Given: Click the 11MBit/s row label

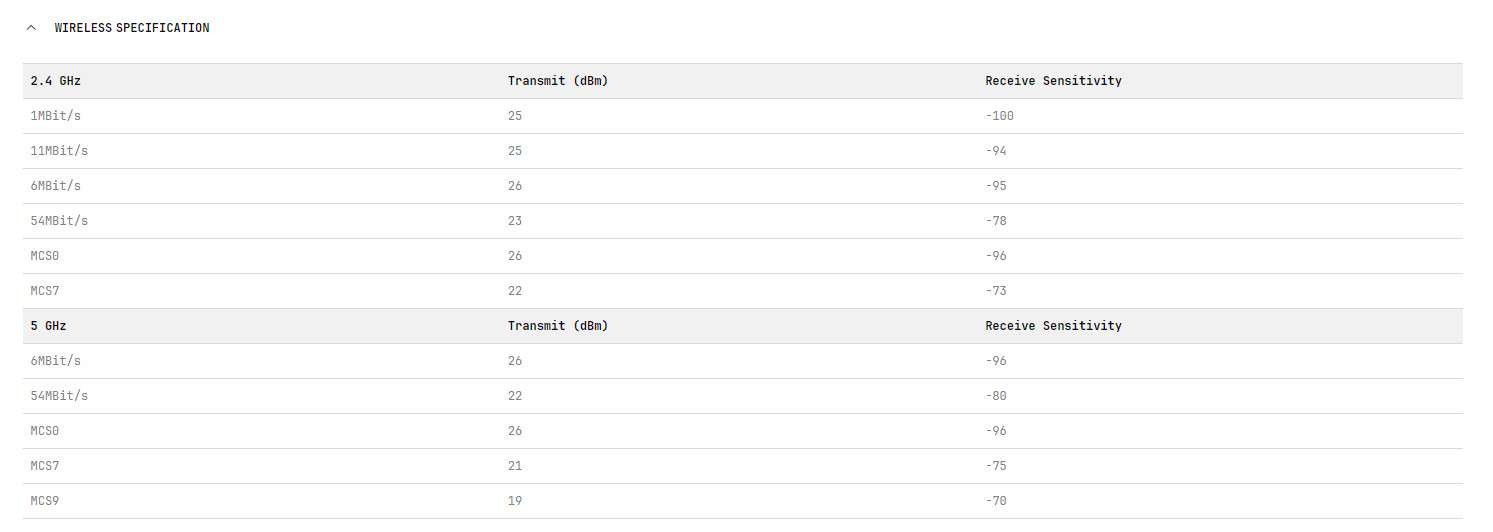Looking at the screenshot, I should [59, 151].
